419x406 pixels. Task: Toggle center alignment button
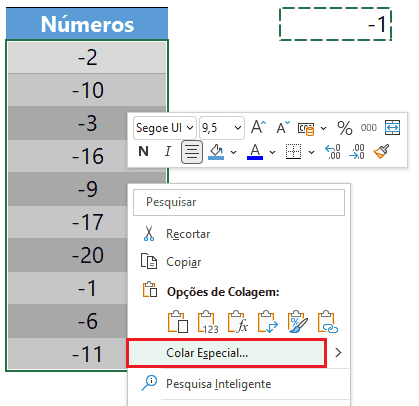[x=192, y=152]
